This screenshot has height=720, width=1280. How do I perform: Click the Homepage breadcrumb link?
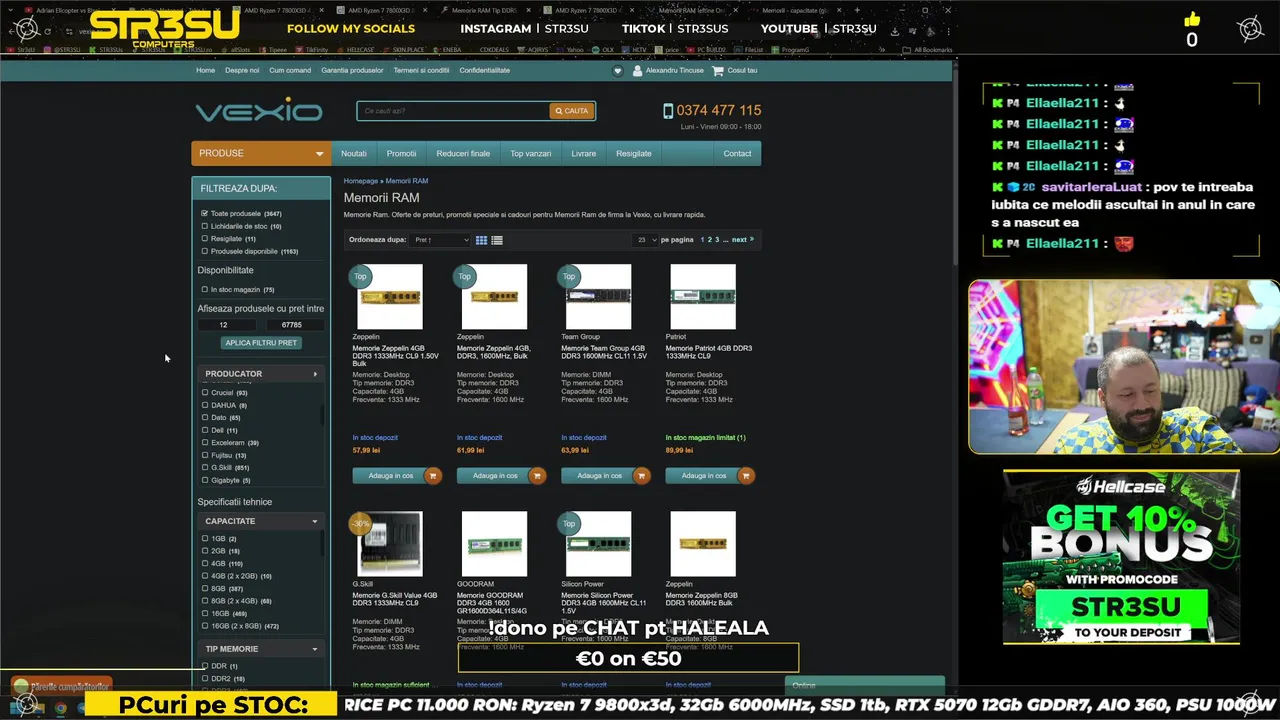click(x=361, y=181)
